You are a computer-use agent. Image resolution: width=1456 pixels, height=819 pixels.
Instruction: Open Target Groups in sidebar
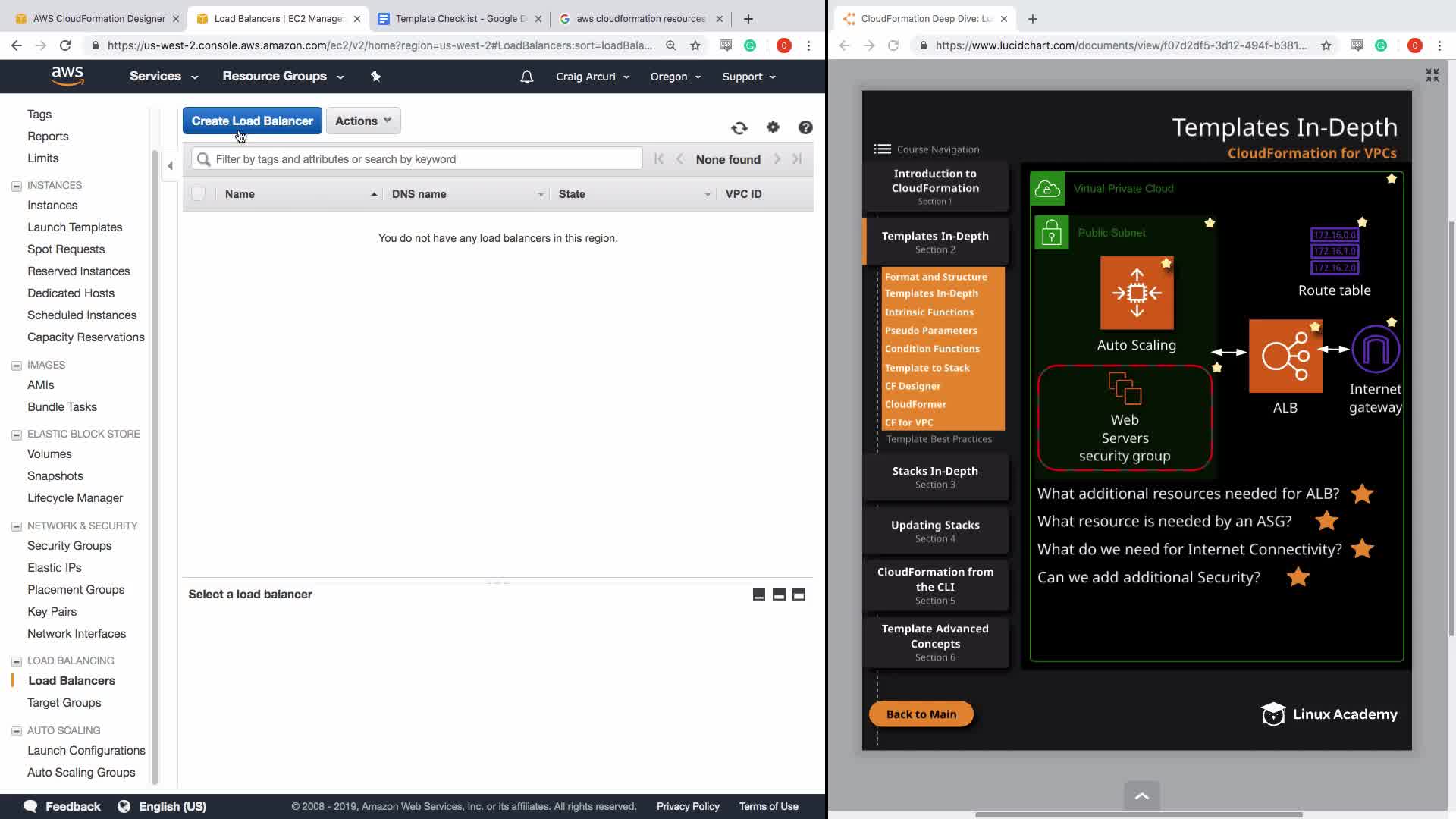(64, 703)
